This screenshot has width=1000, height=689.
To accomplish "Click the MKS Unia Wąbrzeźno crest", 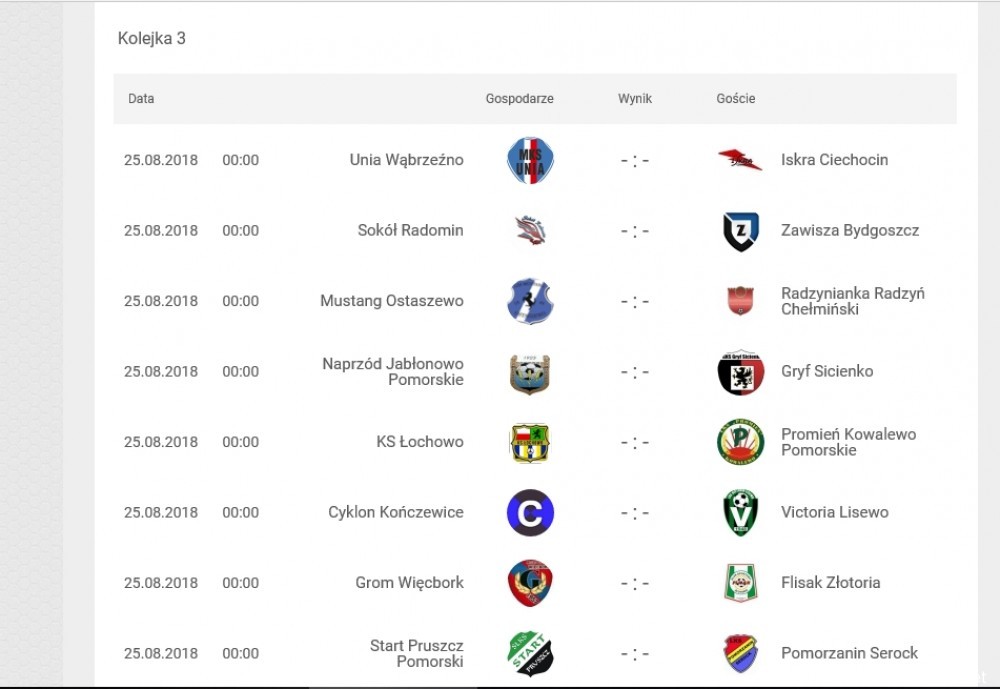I will pyautogui.click(x=530, y=160).
